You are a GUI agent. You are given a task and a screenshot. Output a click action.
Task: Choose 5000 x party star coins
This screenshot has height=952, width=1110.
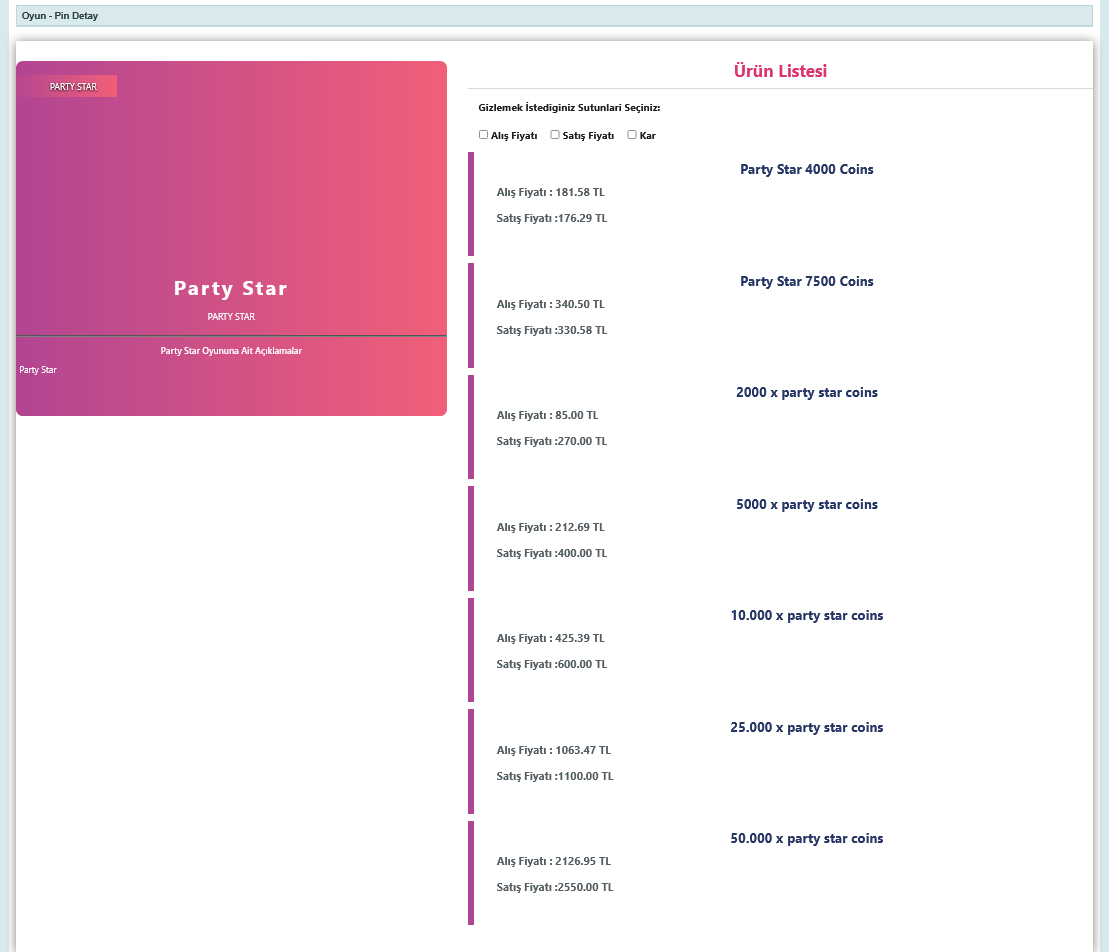(x=806, y=505)
